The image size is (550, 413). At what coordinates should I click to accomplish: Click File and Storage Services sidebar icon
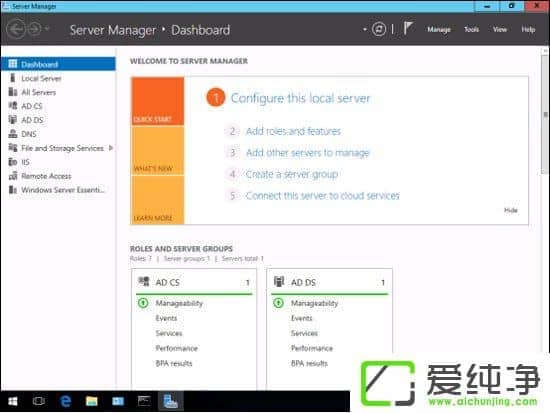13,148
